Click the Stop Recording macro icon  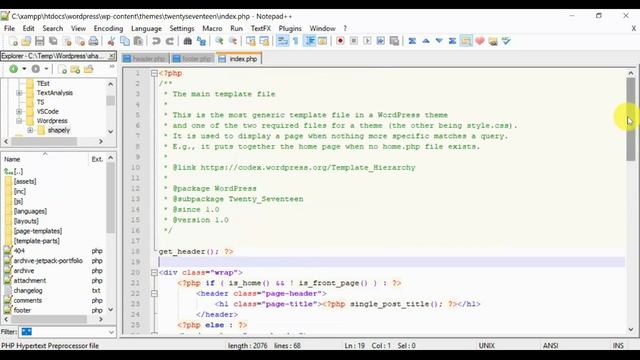click(353, 41)
